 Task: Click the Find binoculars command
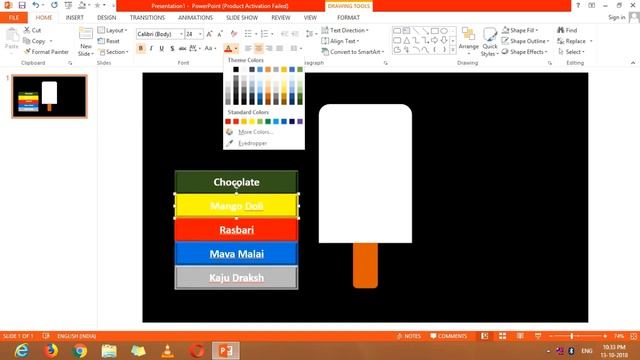[567, 30]
